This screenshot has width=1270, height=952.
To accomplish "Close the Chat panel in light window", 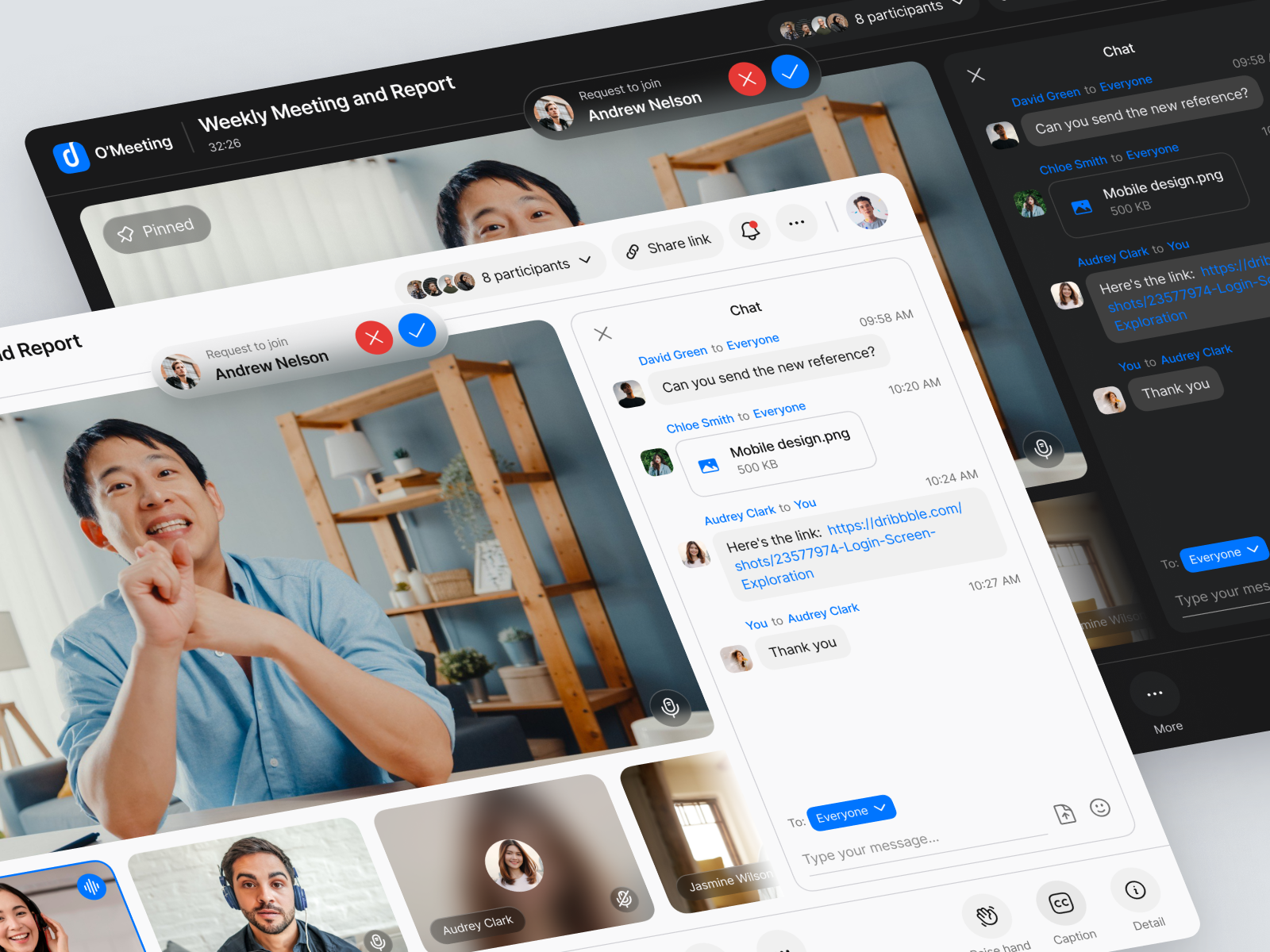I will tap(603, 334).
